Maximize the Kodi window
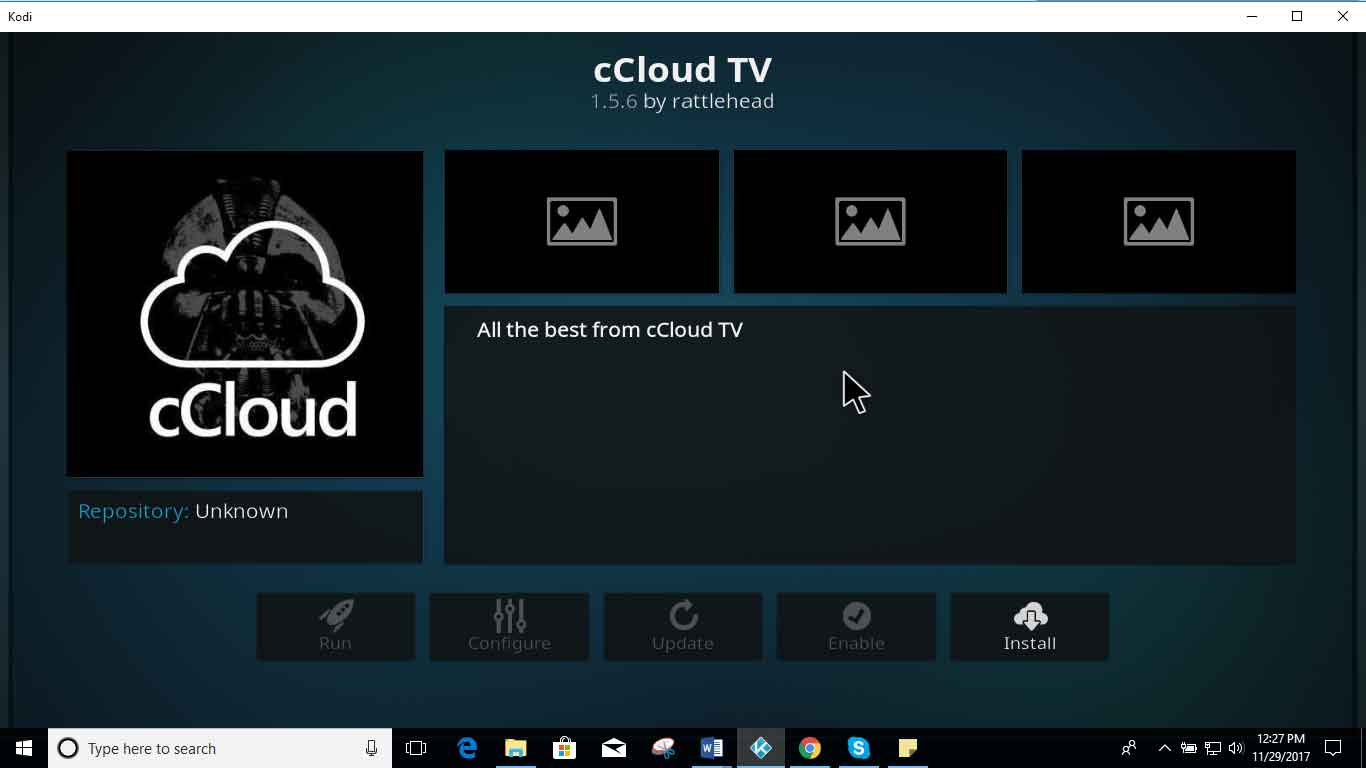 [1297, 16]
